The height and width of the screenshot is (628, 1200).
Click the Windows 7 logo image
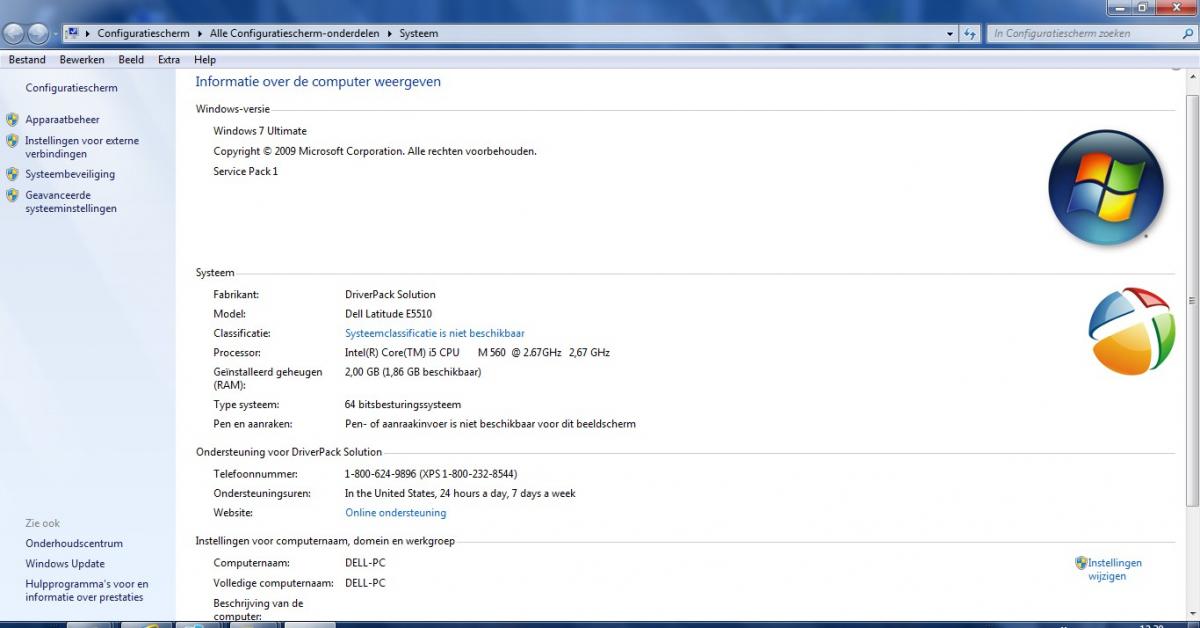1106,188
